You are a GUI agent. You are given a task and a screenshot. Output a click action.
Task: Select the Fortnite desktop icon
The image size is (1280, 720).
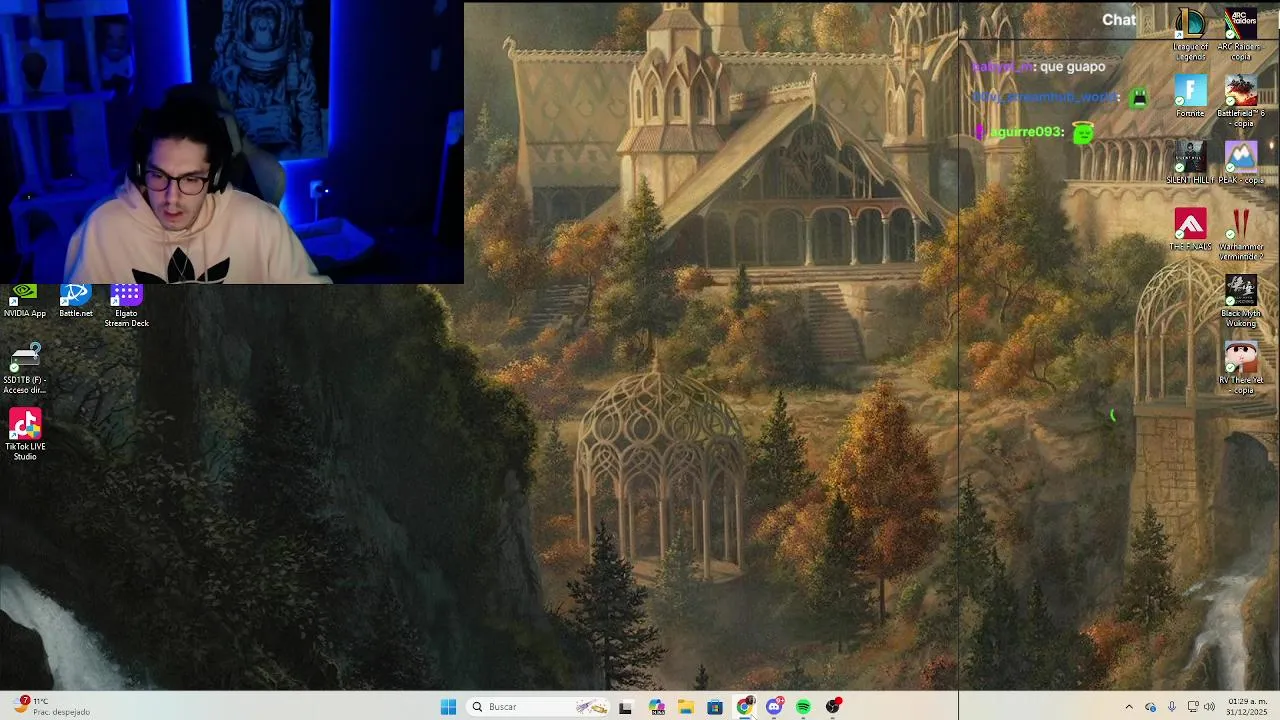(x=1190, y=97)
